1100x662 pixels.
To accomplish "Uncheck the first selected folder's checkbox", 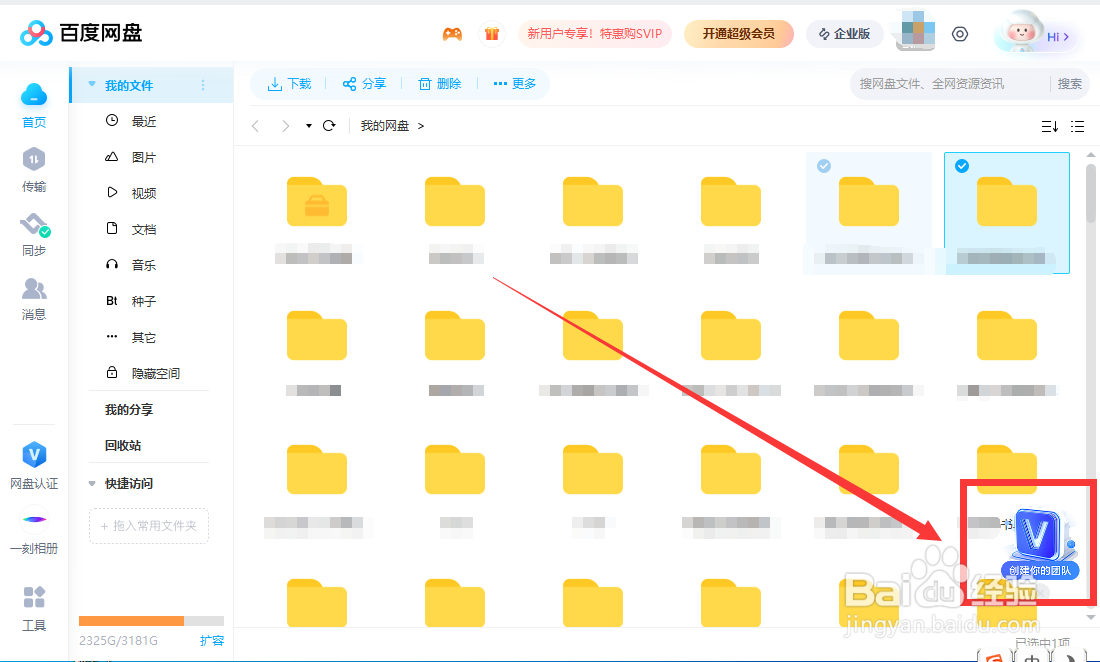I will pos(823,165).
